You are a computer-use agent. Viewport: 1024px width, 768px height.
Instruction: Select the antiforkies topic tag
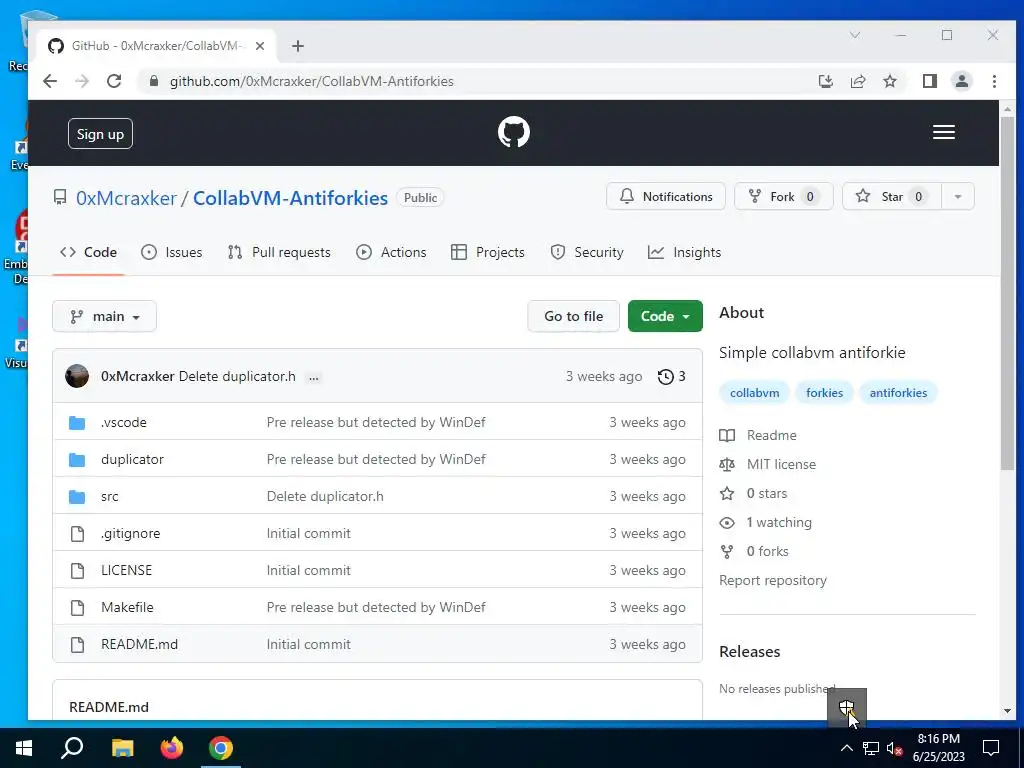pyautogui.click(x=898, y=392)
